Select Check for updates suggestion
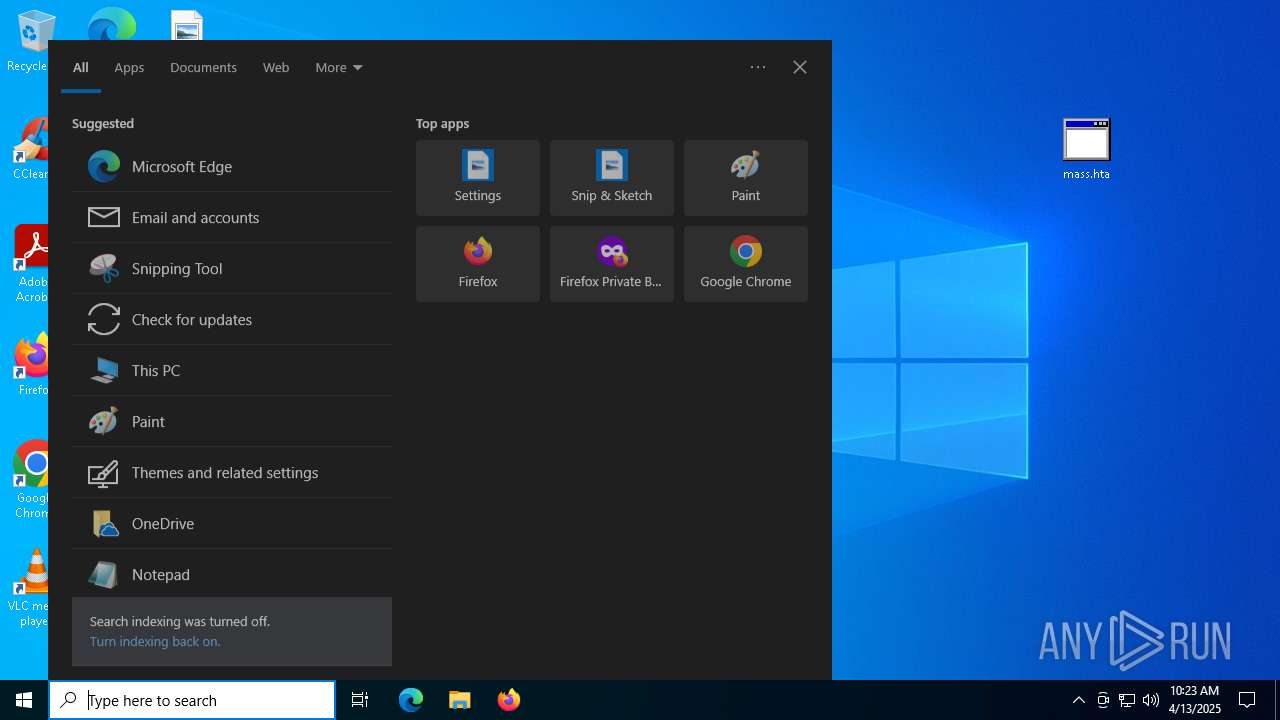1280x720 pixels. coord(232,320)
